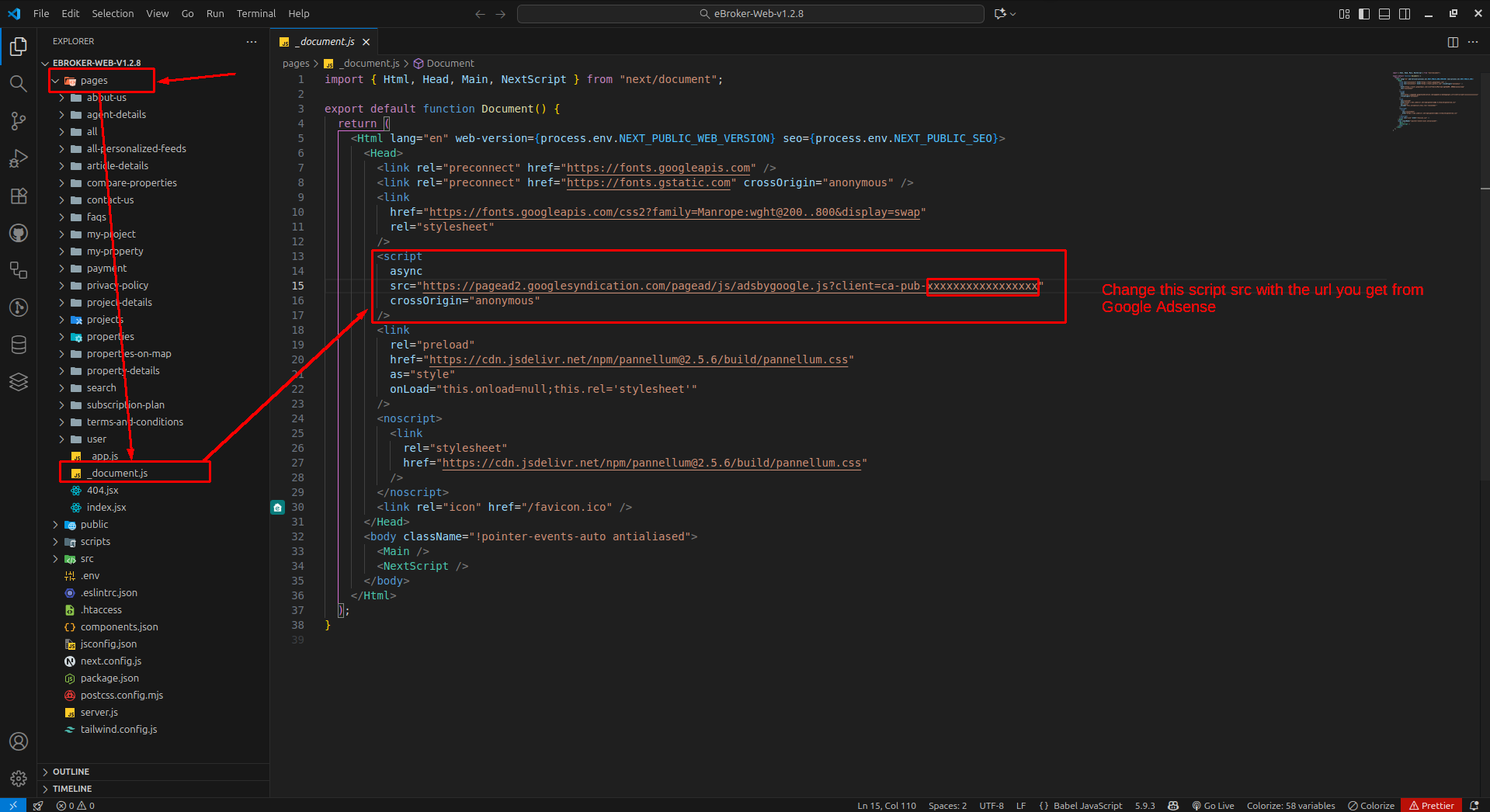Open the Terminal menu
The image size is (1490, 812).
click(x=255, y=13)
